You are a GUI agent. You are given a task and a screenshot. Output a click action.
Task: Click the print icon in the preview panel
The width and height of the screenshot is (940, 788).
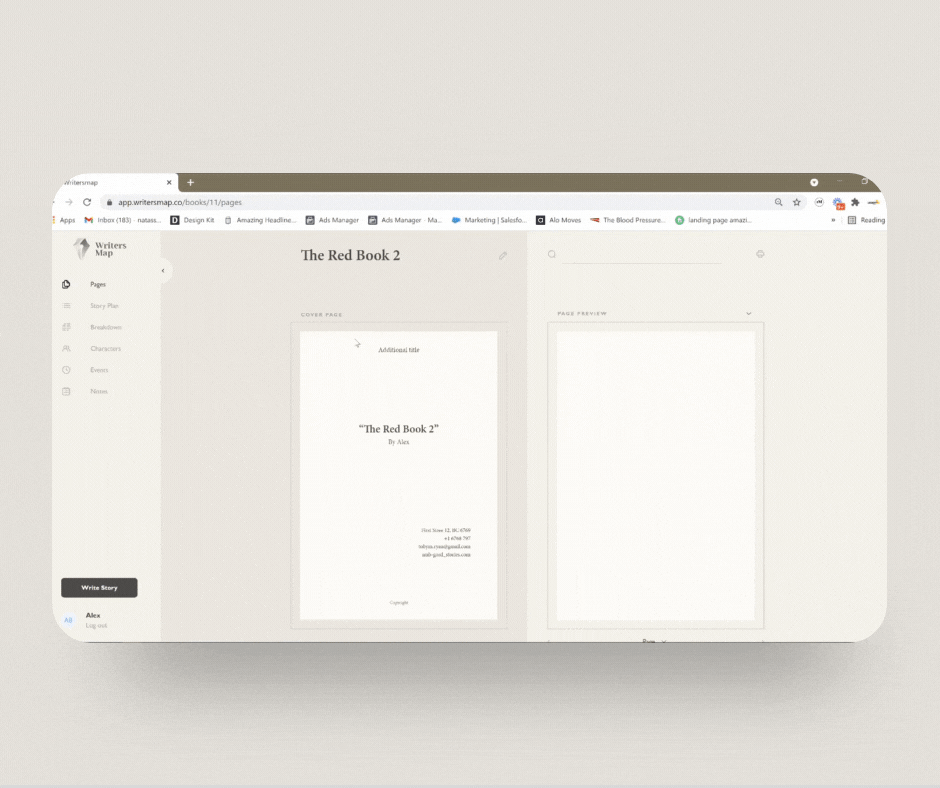pyautogui.click(x=760, y=254)
